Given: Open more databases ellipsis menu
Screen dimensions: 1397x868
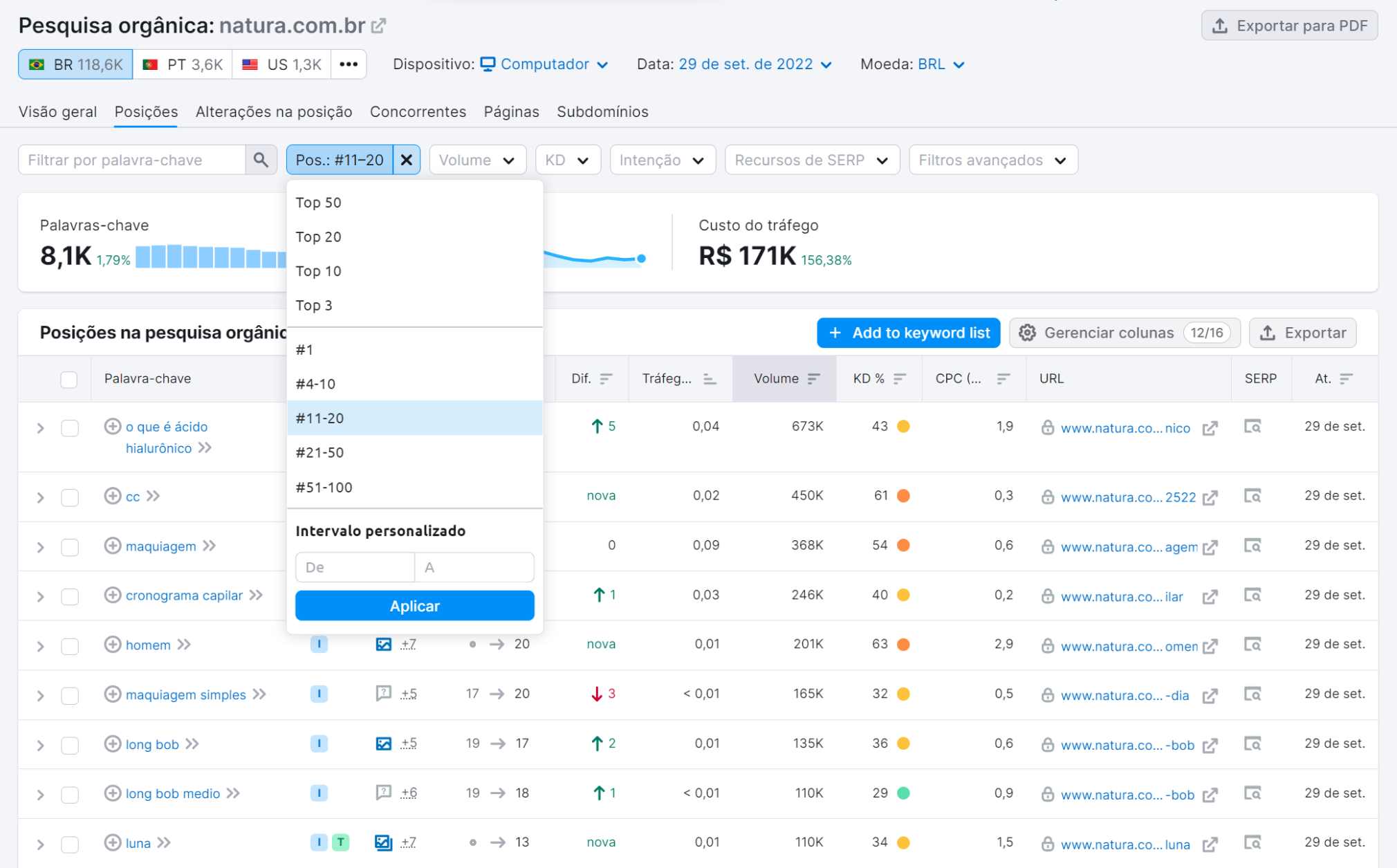Looking at the screenshot, I should pyautogui.click(x=349, y=64).
